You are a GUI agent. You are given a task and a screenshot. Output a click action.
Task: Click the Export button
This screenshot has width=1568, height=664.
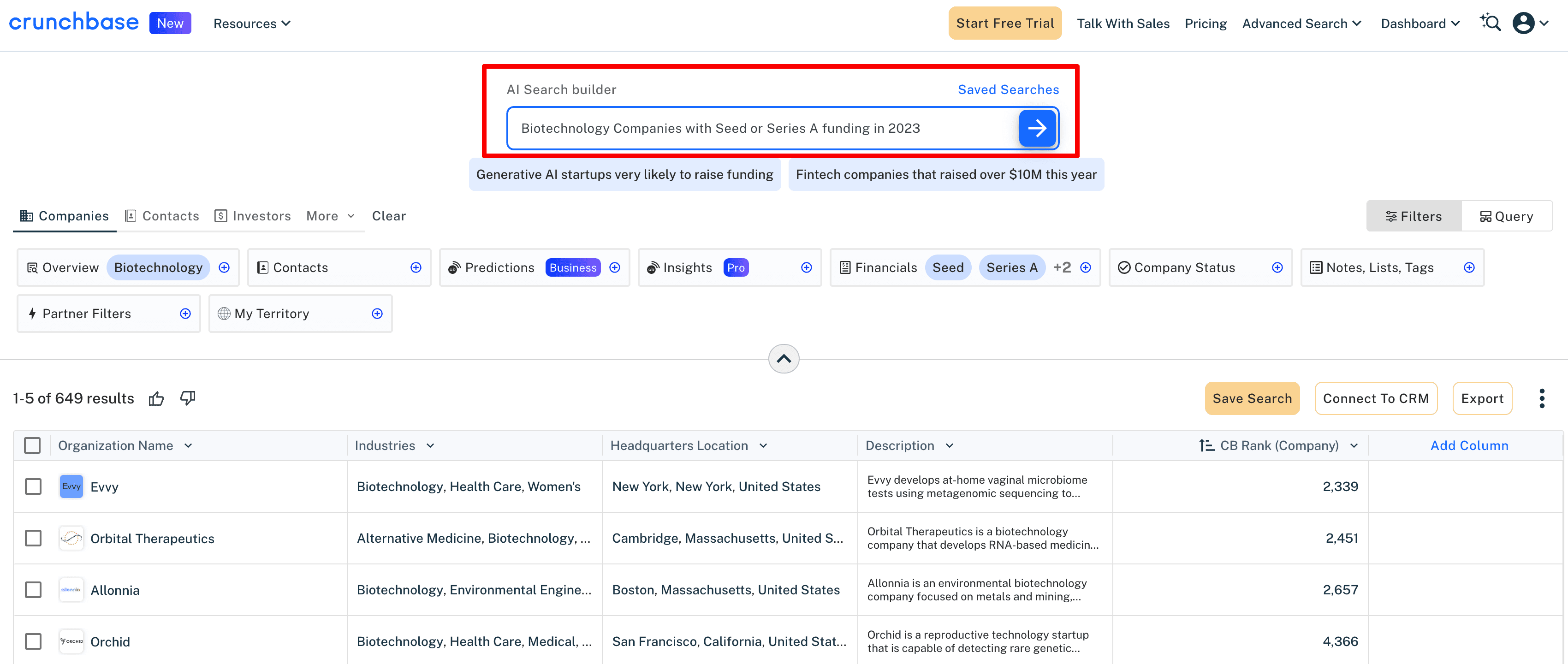[1482, 398]
